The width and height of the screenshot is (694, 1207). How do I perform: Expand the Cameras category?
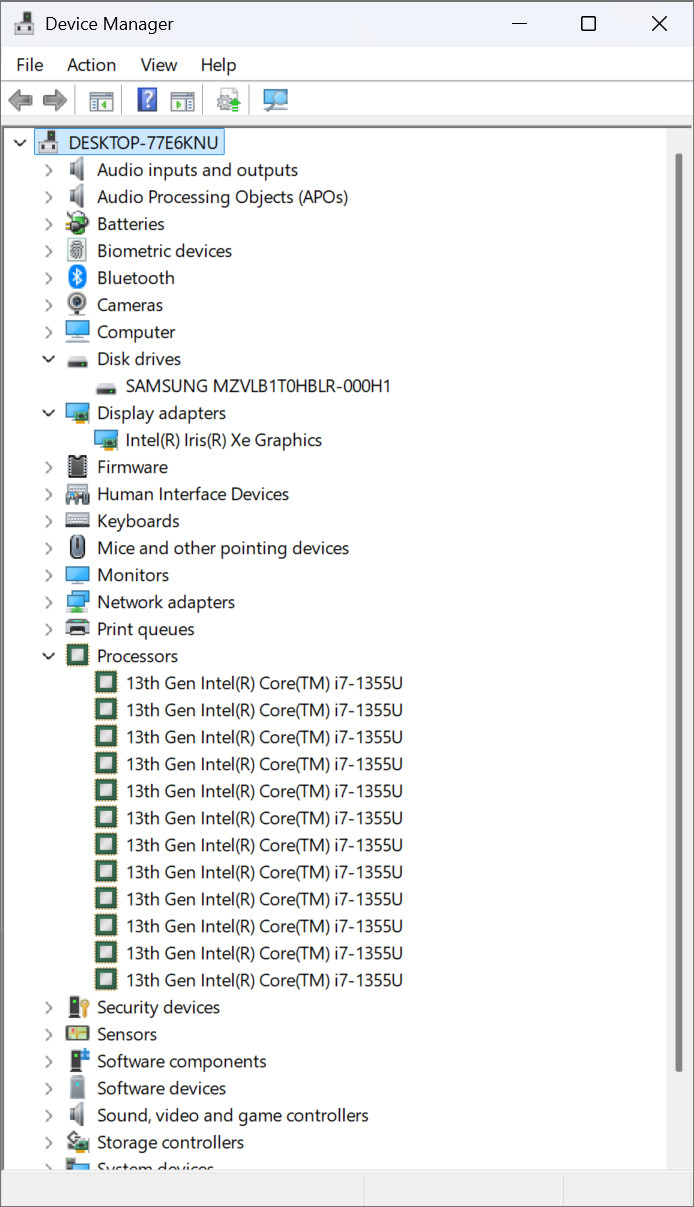tap(48, 305)
